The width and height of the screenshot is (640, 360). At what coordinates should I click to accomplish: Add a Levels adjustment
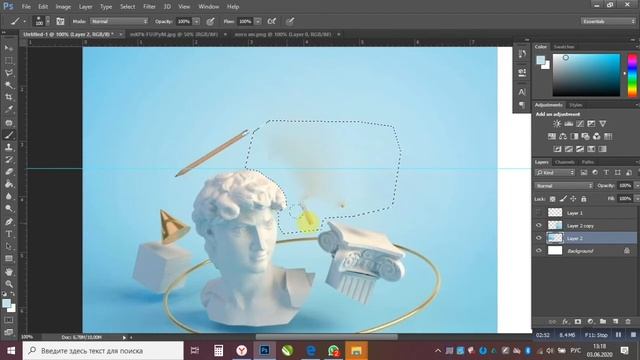pos(568,124)
